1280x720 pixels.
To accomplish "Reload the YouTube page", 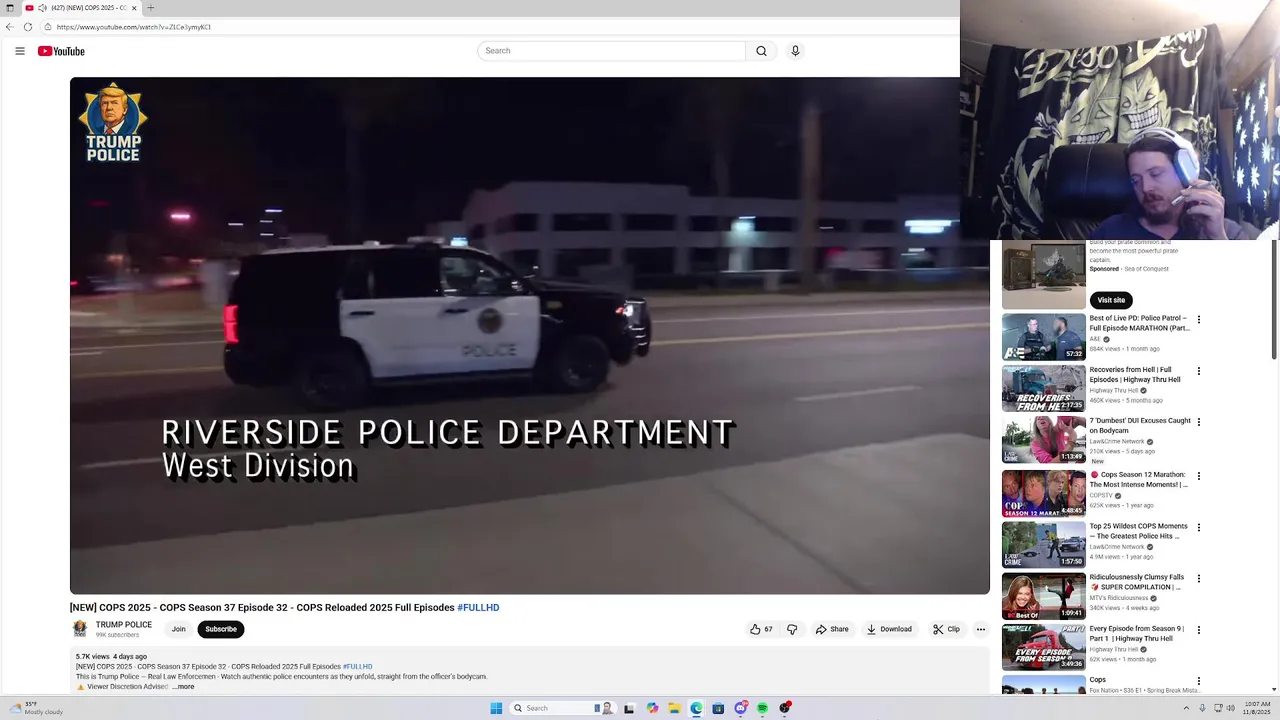I will (28, 27).
